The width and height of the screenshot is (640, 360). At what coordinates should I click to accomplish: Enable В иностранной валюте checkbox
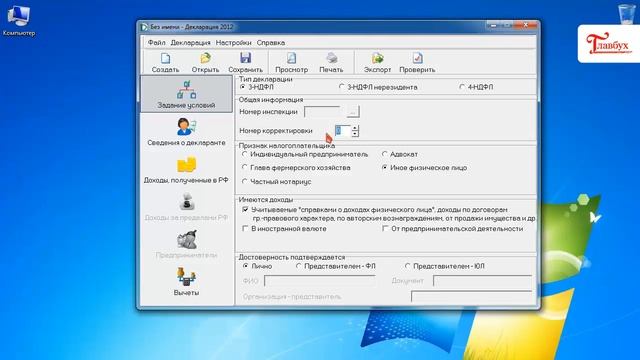[245, 229]
